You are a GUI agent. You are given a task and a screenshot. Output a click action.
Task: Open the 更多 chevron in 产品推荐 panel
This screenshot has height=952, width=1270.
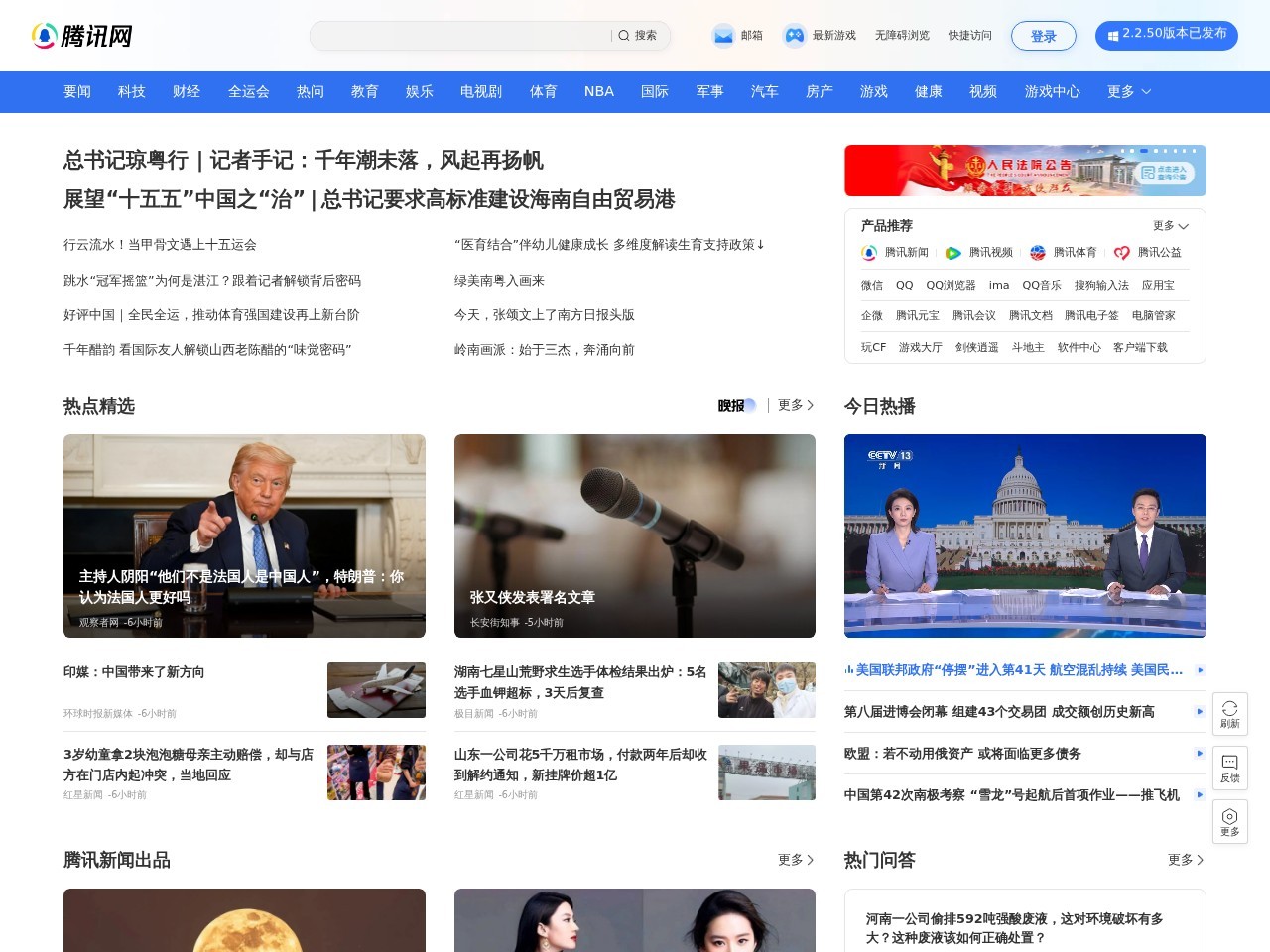click(x=1171, y=226)
